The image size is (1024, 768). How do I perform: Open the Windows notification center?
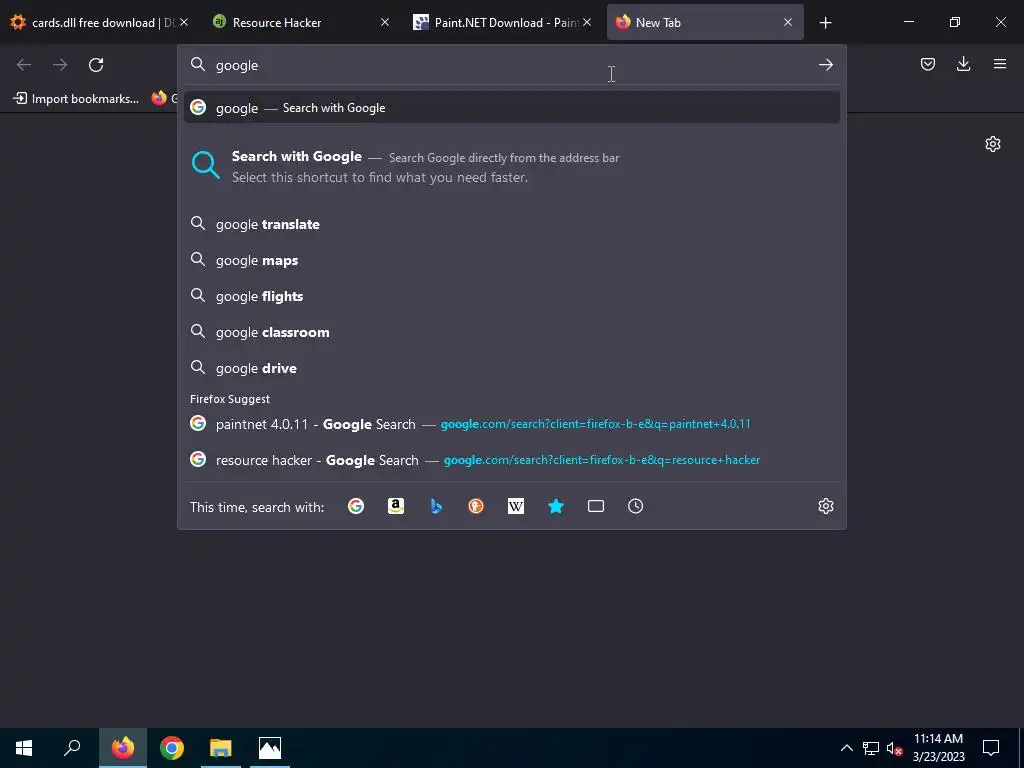[991, 748]
